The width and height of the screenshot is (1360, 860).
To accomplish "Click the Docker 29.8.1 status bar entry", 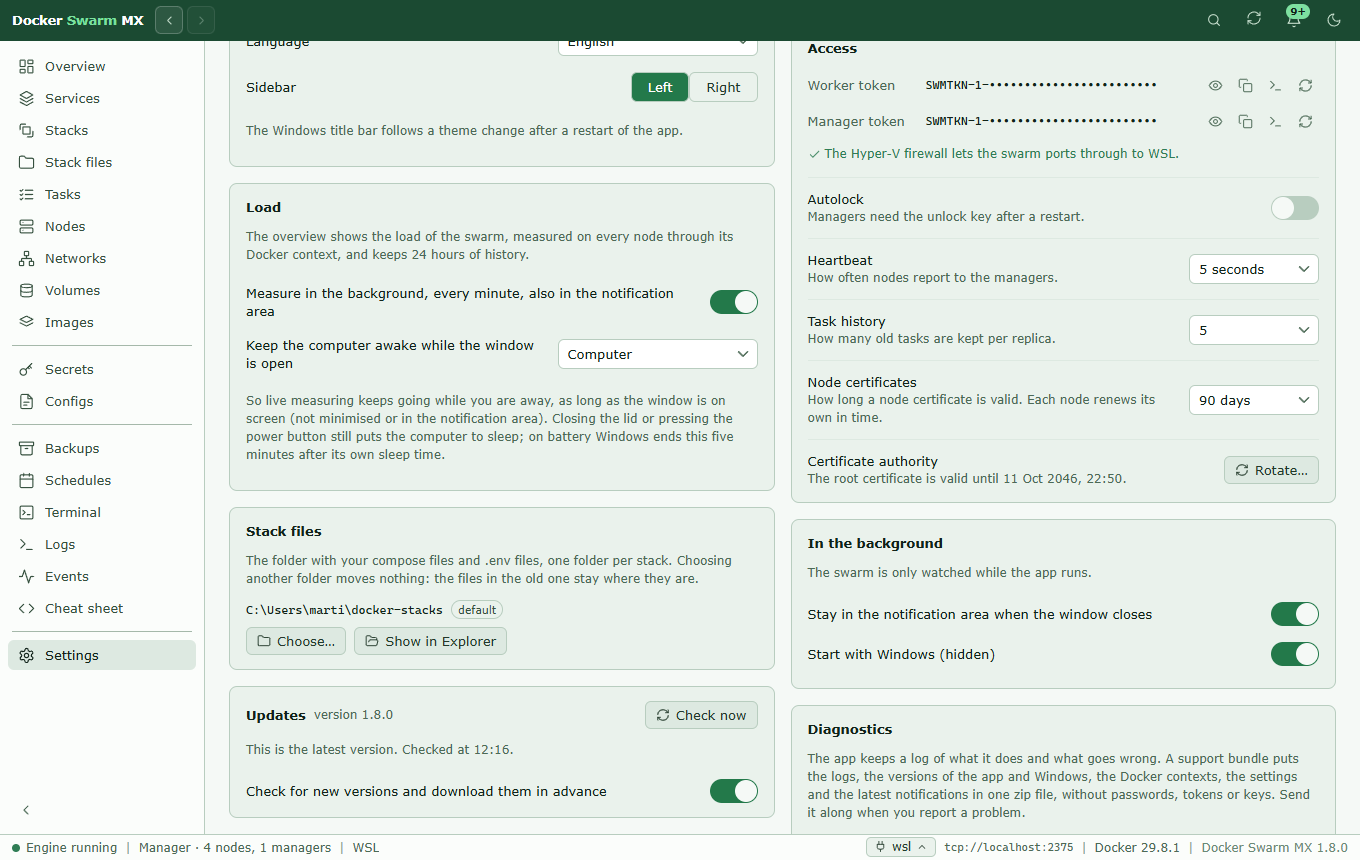I will (1138, 847).
